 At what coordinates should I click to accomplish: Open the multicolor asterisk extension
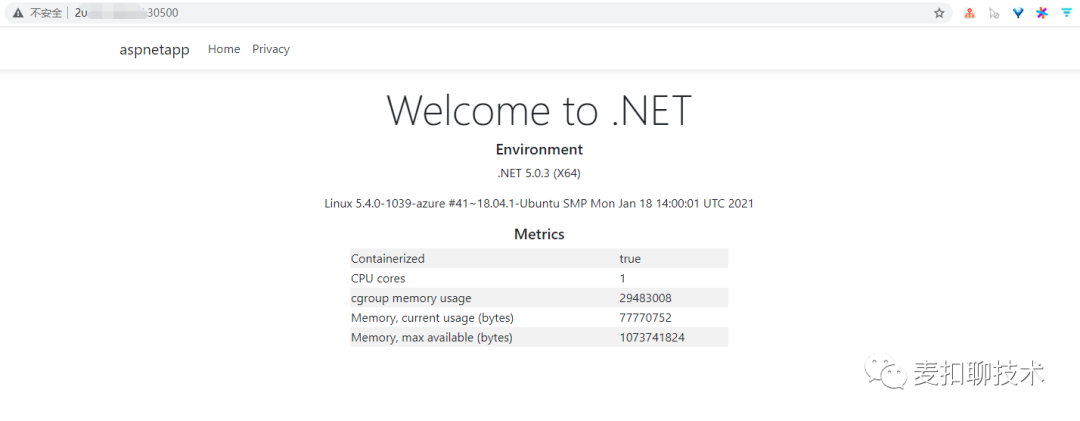[1041, 12]
